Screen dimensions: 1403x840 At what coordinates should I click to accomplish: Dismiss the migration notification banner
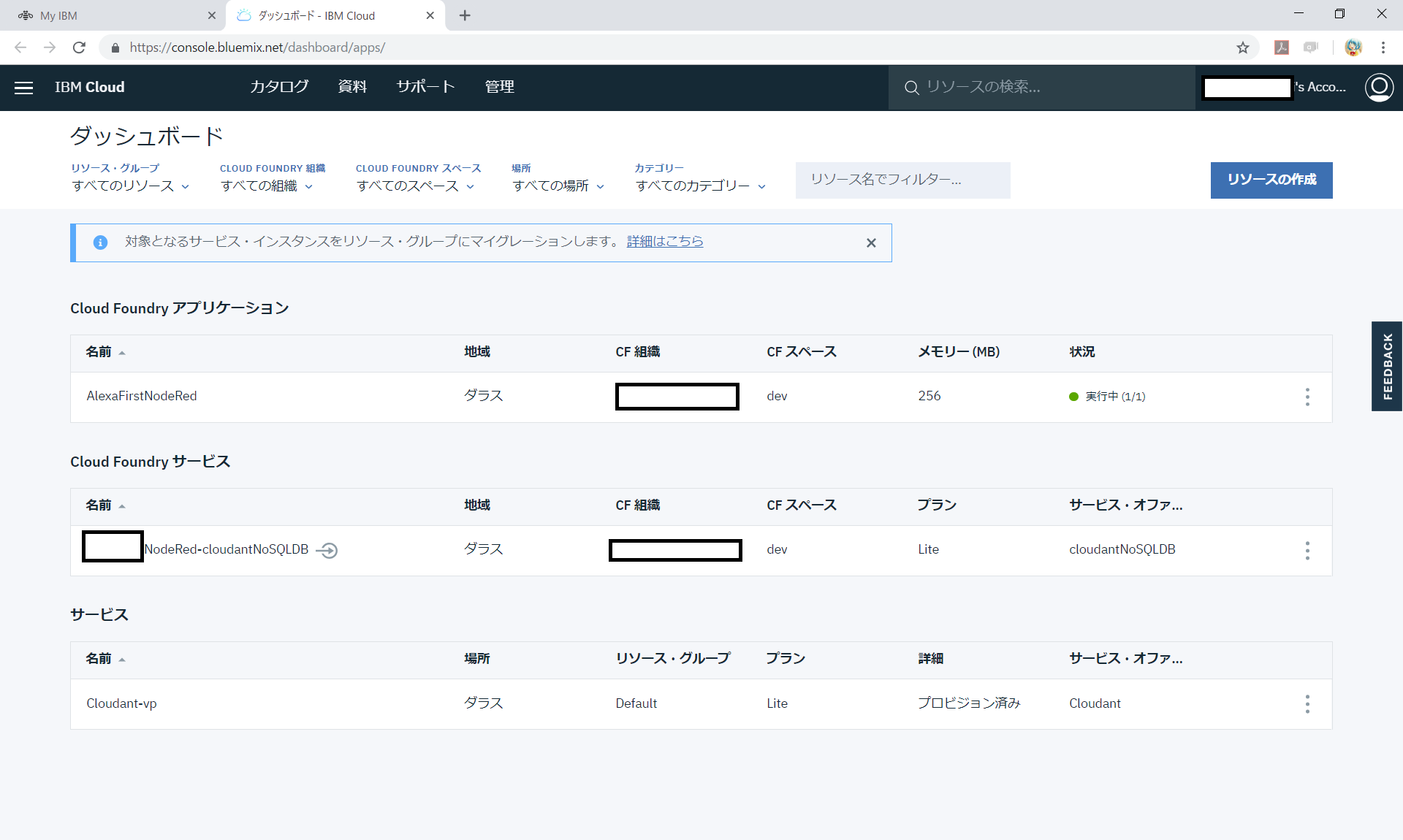871,243
